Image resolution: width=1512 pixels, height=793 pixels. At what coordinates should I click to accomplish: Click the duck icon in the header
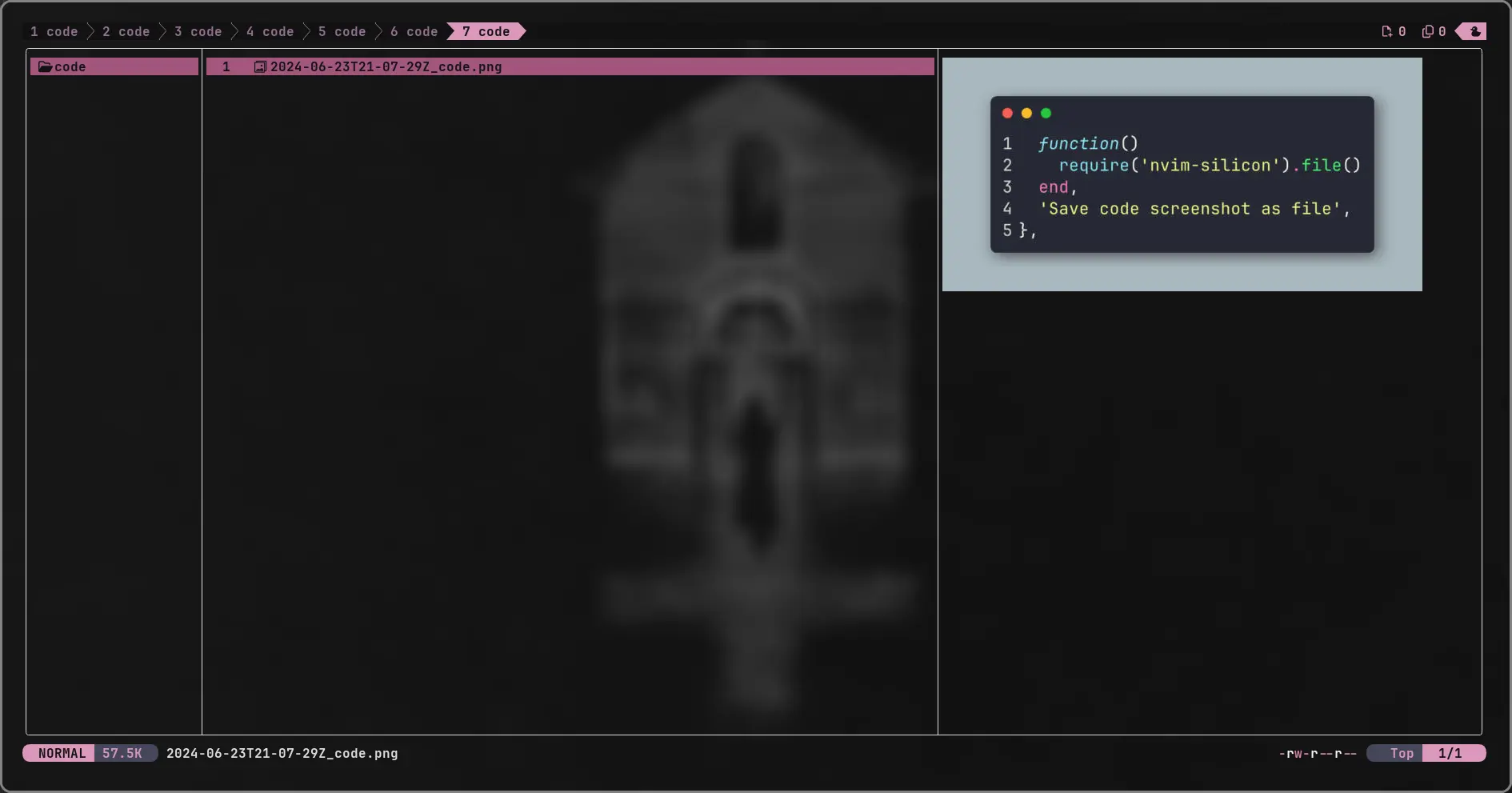pos(1475,31)
